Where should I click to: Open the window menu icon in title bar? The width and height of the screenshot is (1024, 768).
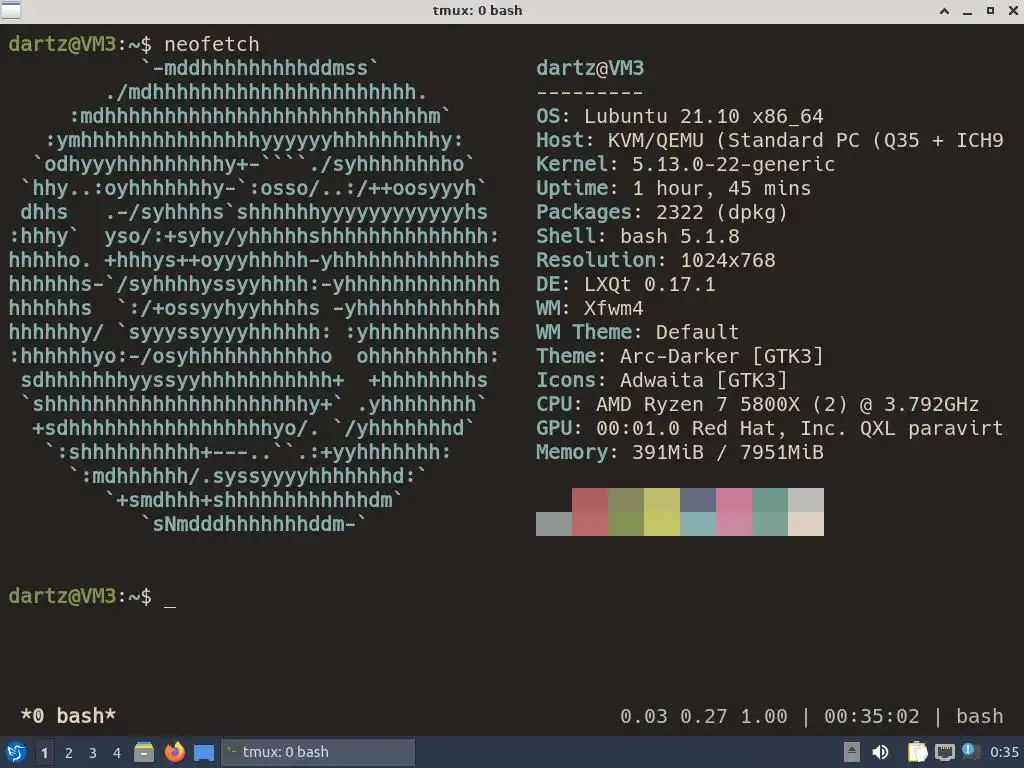point(11,10)
